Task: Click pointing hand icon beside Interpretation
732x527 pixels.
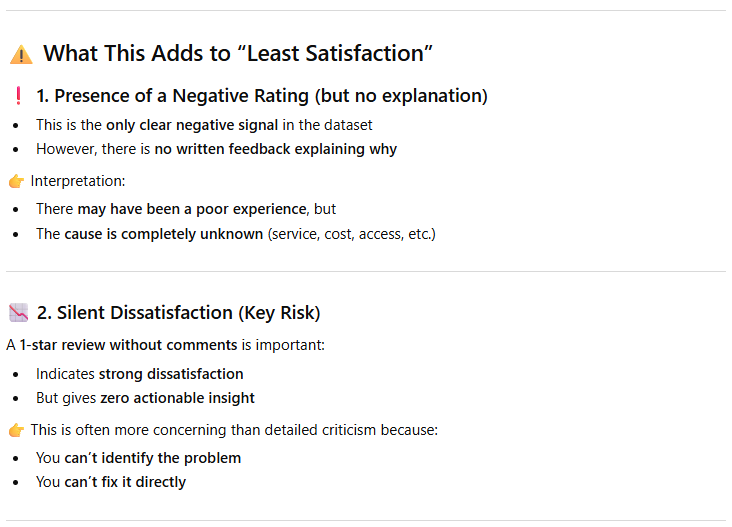Action: pyautogui.click(x=16, y=181)
